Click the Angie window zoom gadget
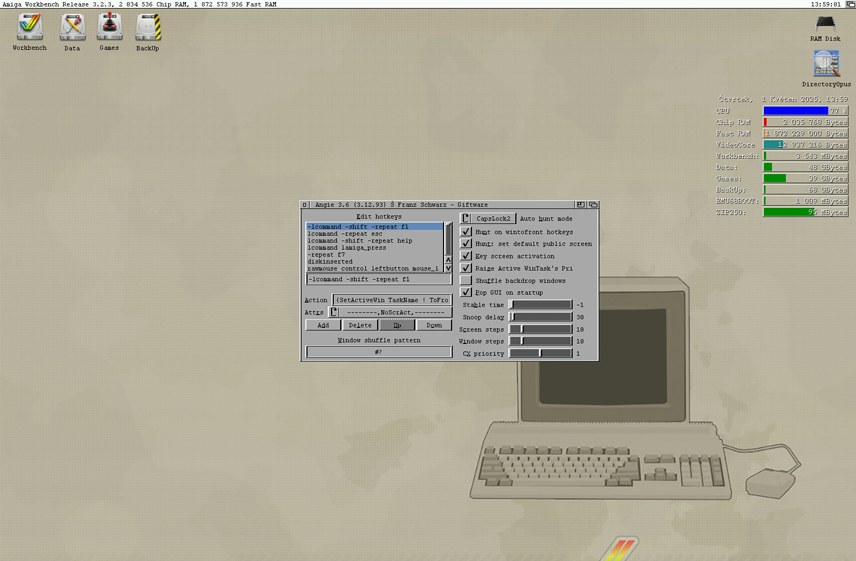Image resolution: width=856 pixels, height=561 pixels. [x=581, y=204]
